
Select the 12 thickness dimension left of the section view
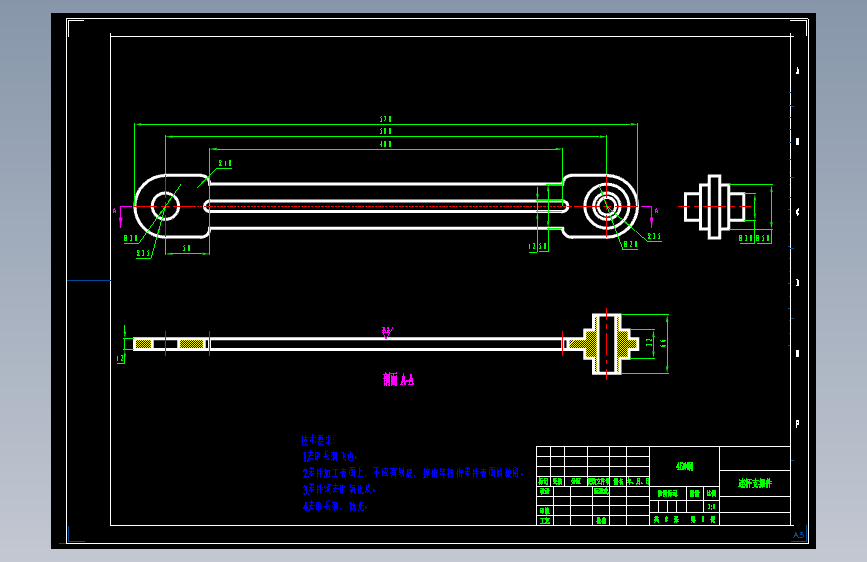pos(120,358)
